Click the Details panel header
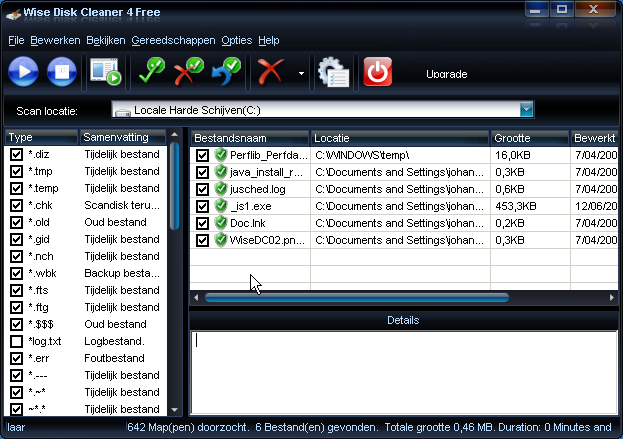The image size is (623, 439). [x=403, y=320]
